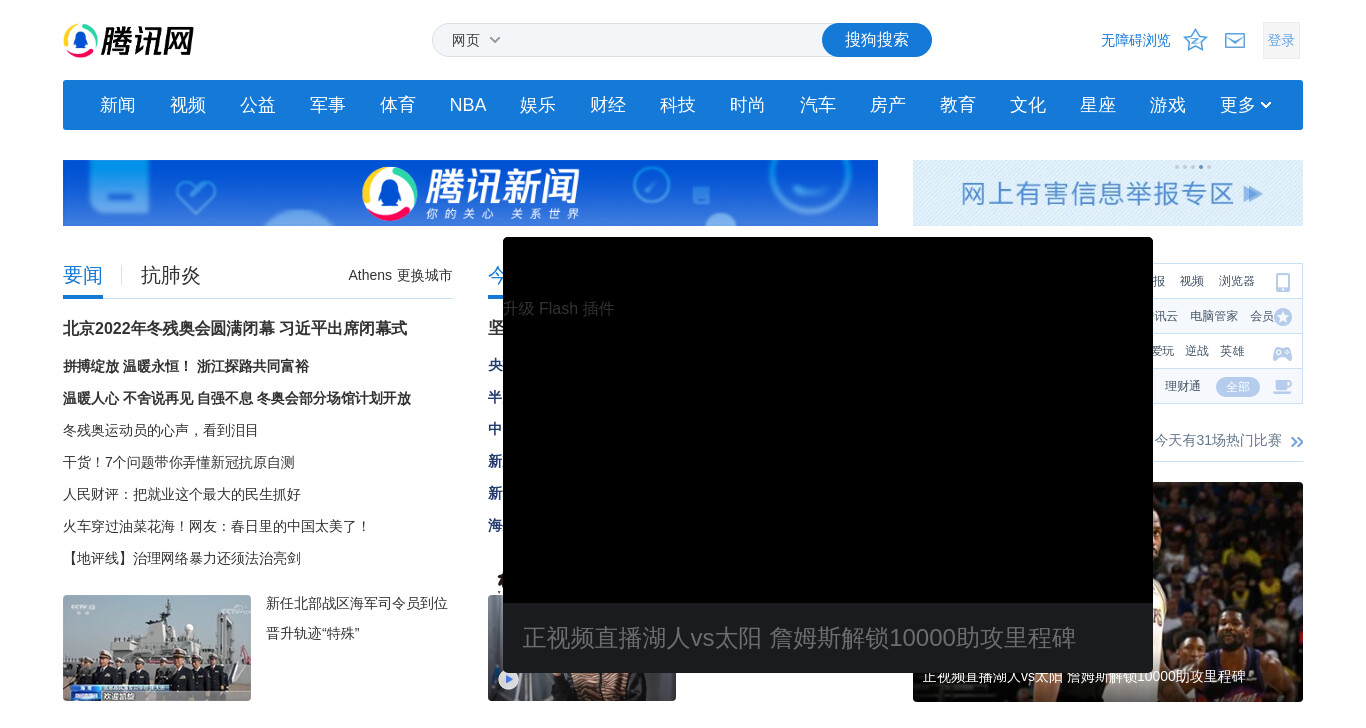1366x728 pixels.
Task: Click the gamepad icon in the games row
Action: click(x=1282, y=353)
